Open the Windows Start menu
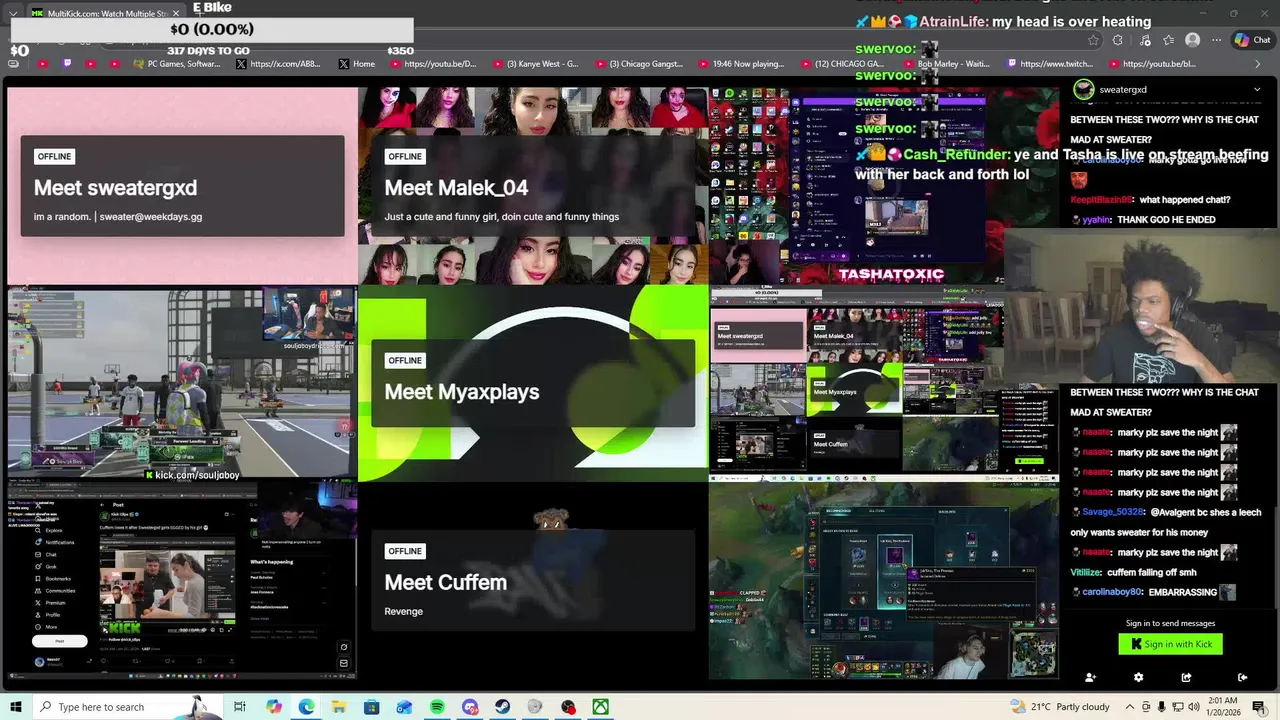 [15, 707]
